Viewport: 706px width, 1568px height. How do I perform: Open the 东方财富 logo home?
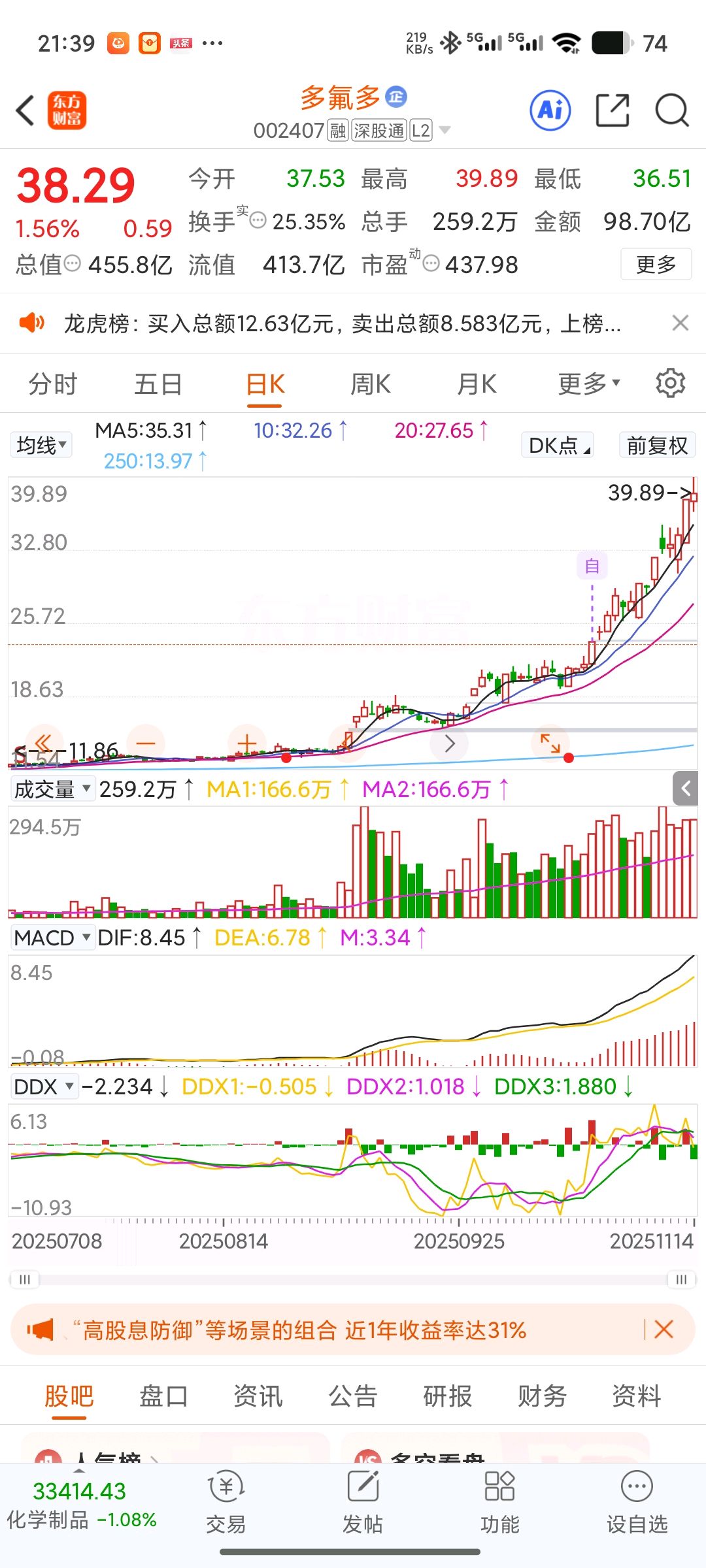[x=67, y=110]
